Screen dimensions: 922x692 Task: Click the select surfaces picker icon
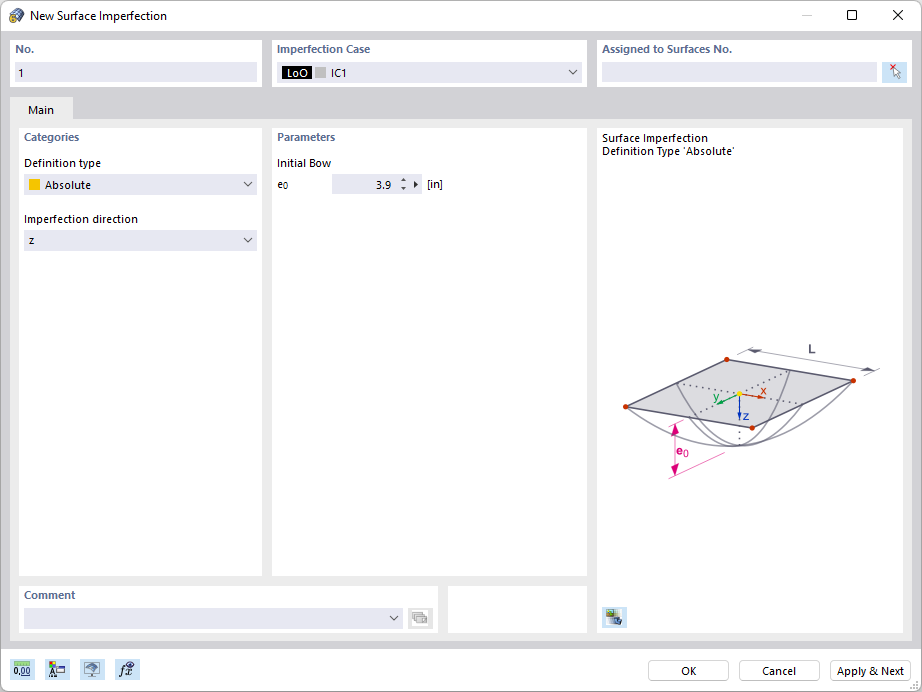[894, 72]
